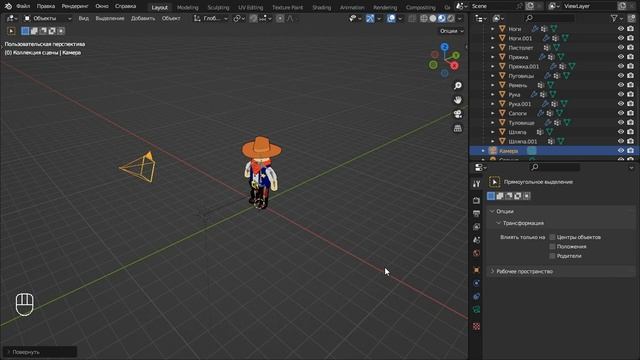Toggle gizmo display in viewport header
Viewport: 640px width, 360px height.
(370, 18)
